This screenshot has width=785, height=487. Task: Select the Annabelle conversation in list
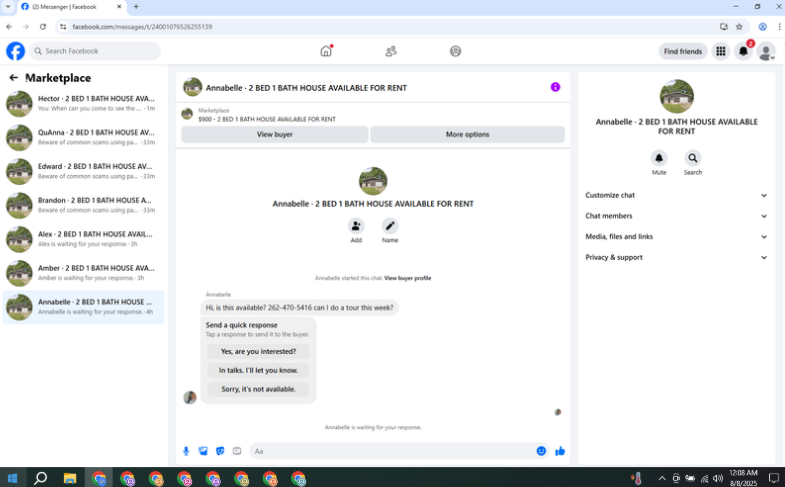click(84, 307)
